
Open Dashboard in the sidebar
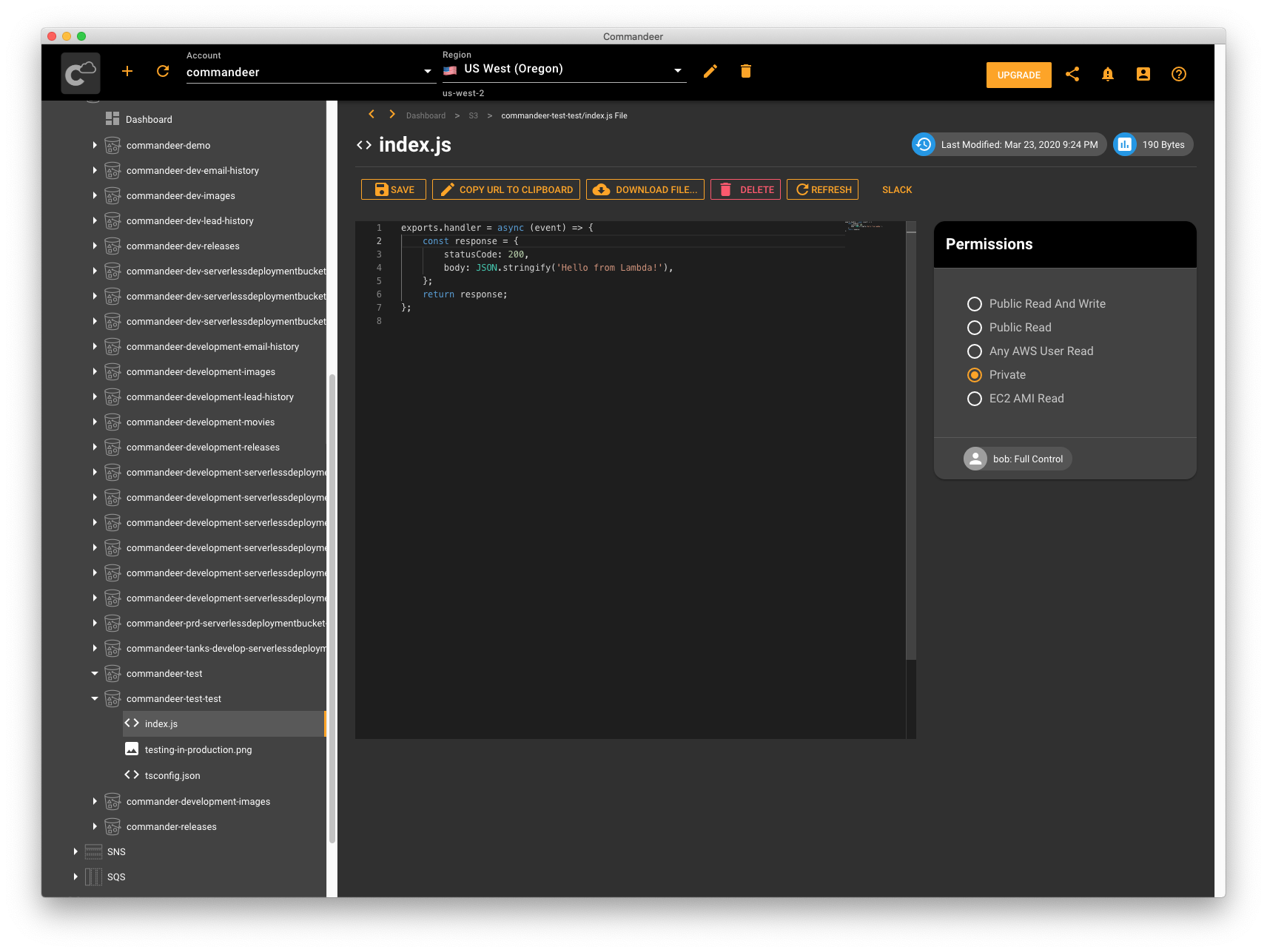click(x=149, y=119)
